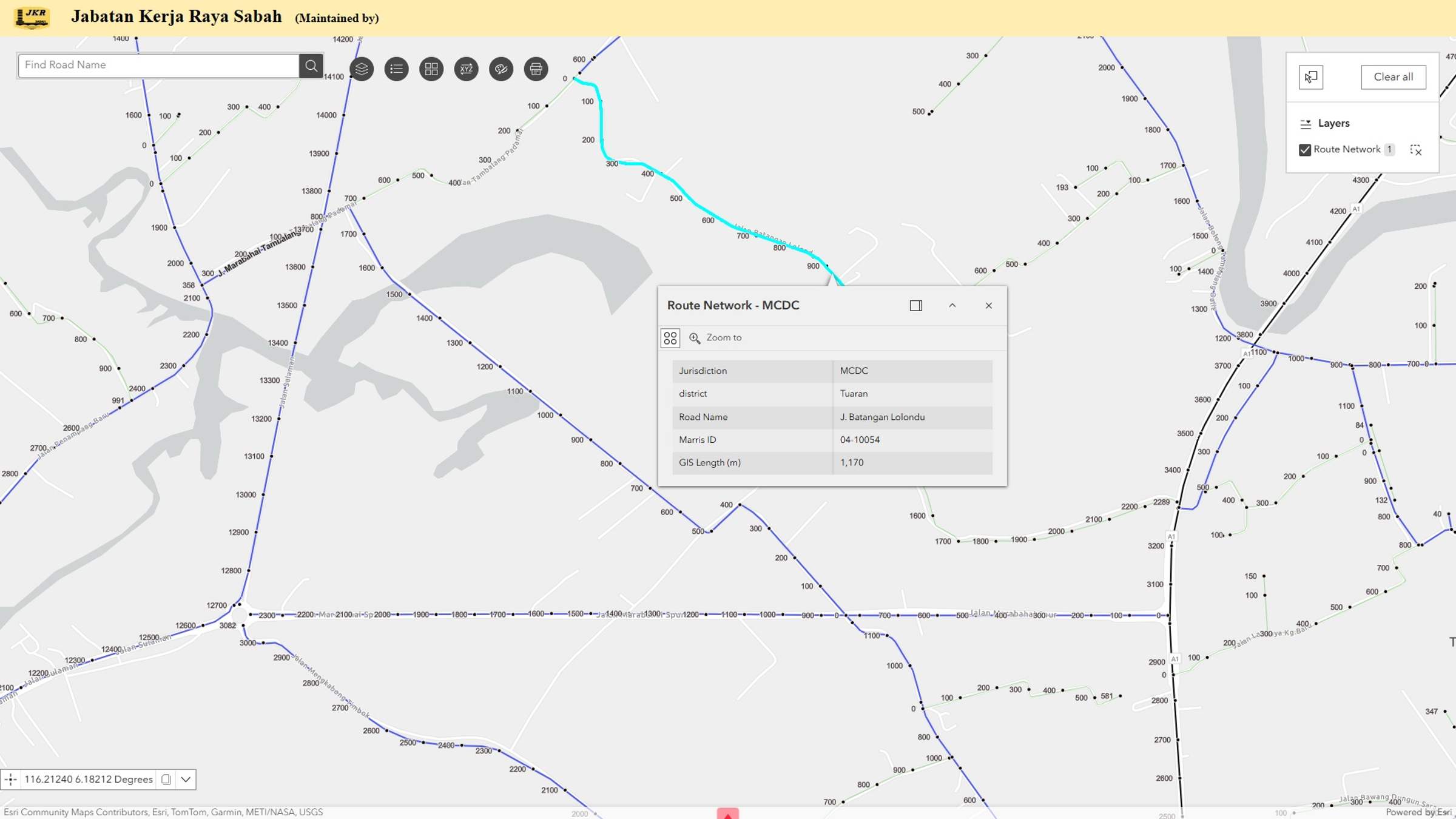The image size is (1456, 819).
Task: Click the Layers panel heading
Action: coord(1333,124)
